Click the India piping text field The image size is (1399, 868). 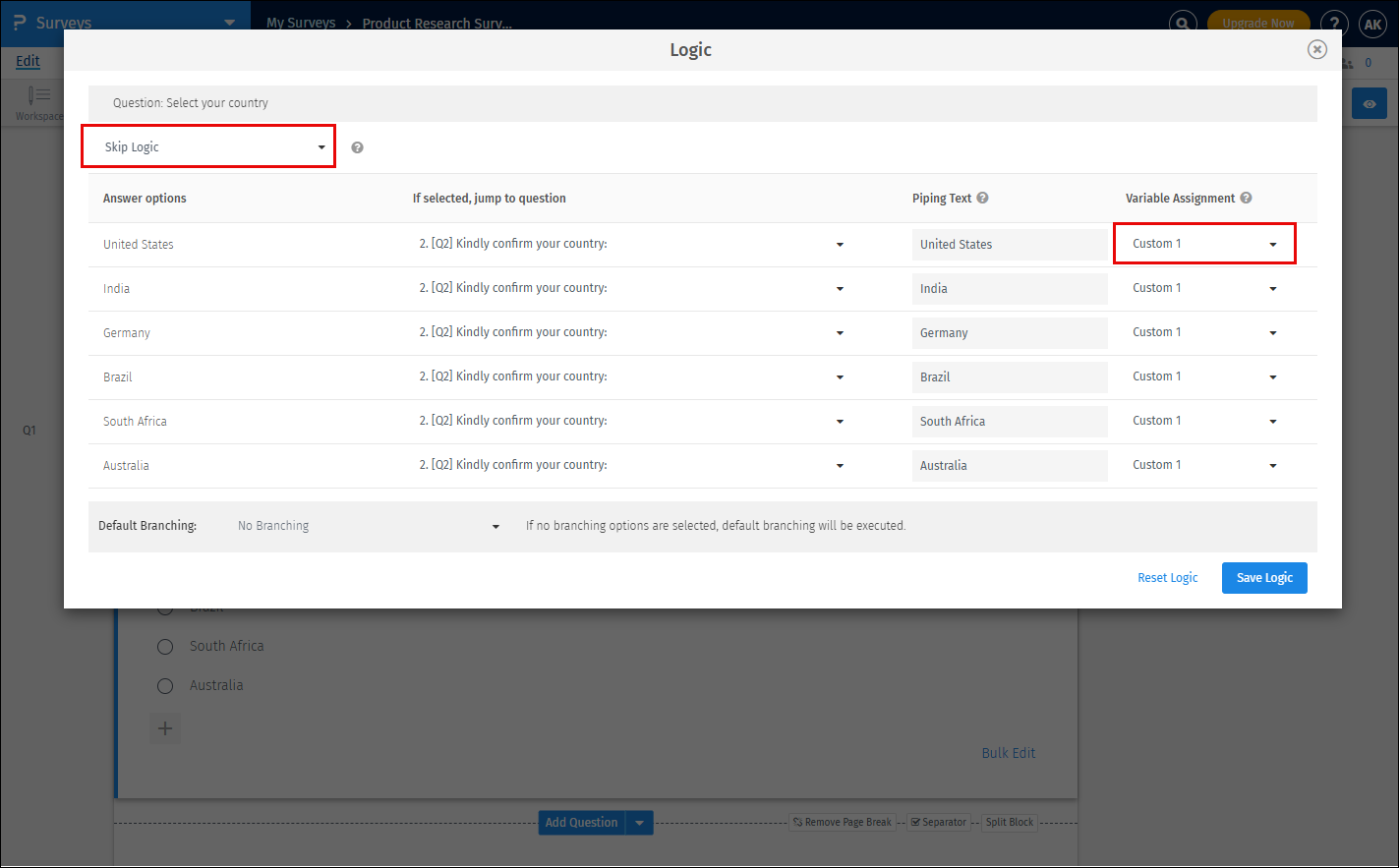click(1010, 288)
